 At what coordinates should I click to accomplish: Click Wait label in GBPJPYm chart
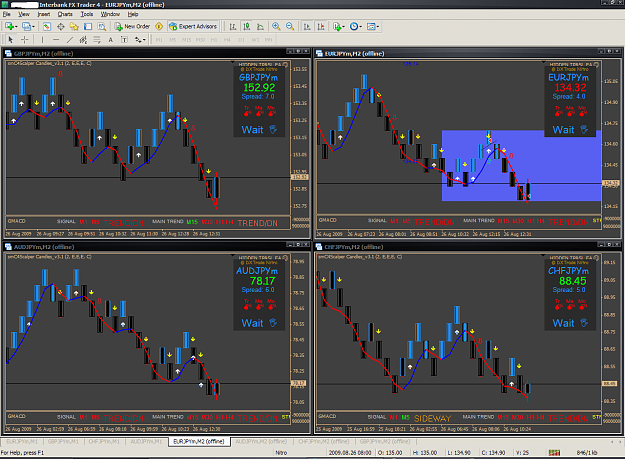click(x=252, y=129)
